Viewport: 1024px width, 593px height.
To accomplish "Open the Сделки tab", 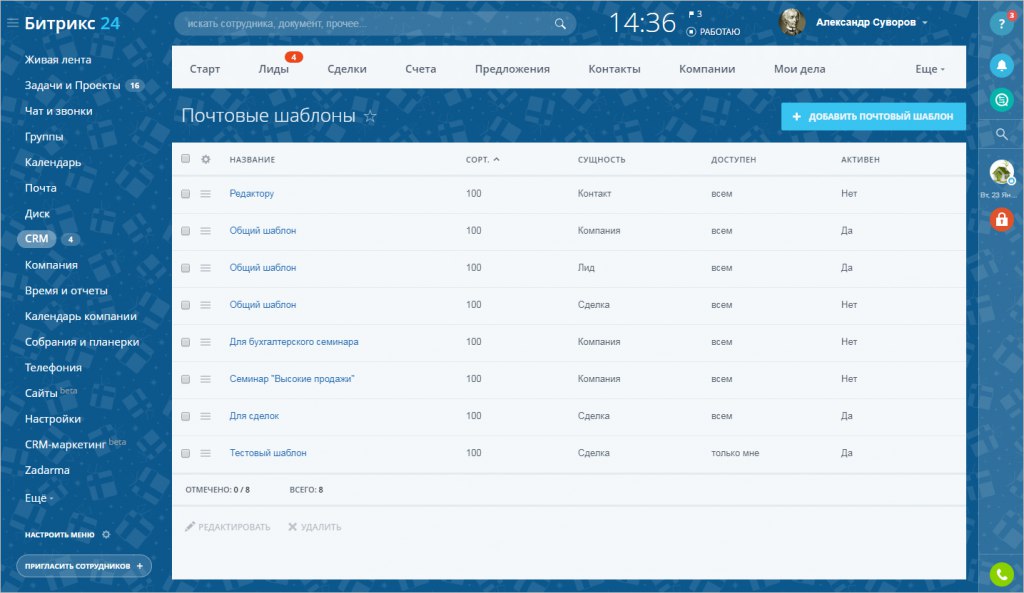I will (347, 69).
